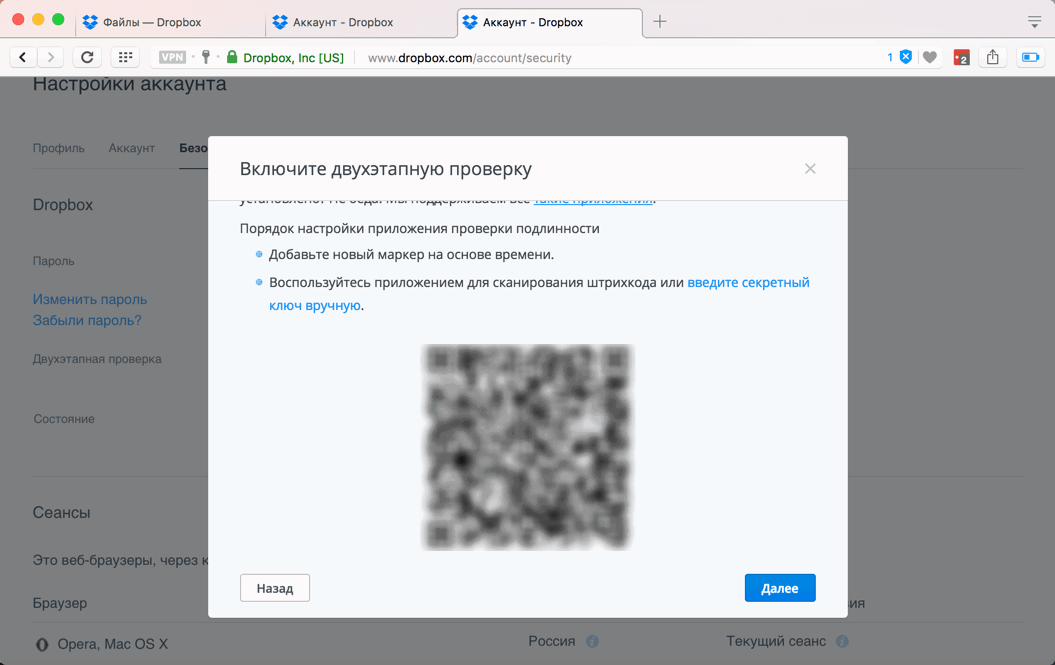Click the Сеансы section heading
The width and height of the screenshot is (1055, 665).
[61, 513]
